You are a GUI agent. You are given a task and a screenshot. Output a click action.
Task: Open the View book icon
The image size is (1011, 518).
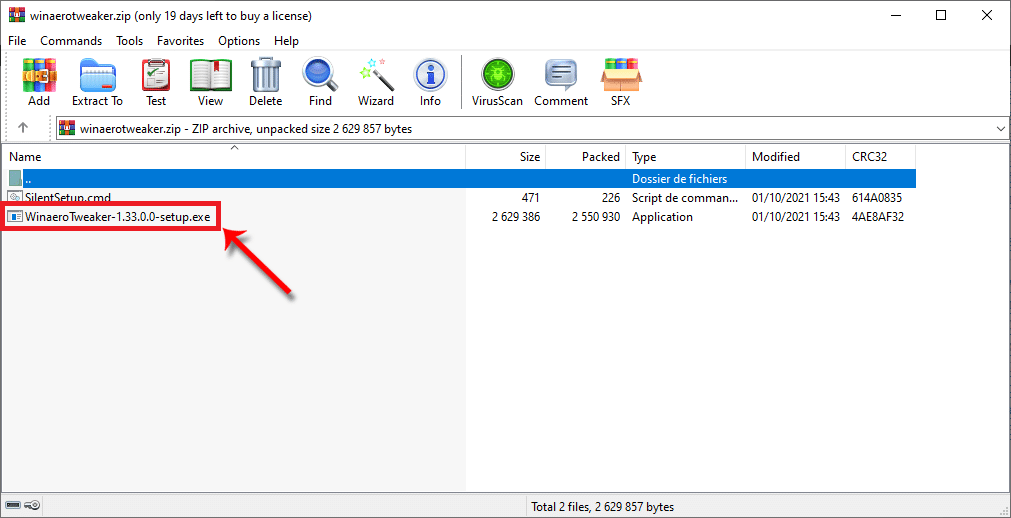(210, 83)
